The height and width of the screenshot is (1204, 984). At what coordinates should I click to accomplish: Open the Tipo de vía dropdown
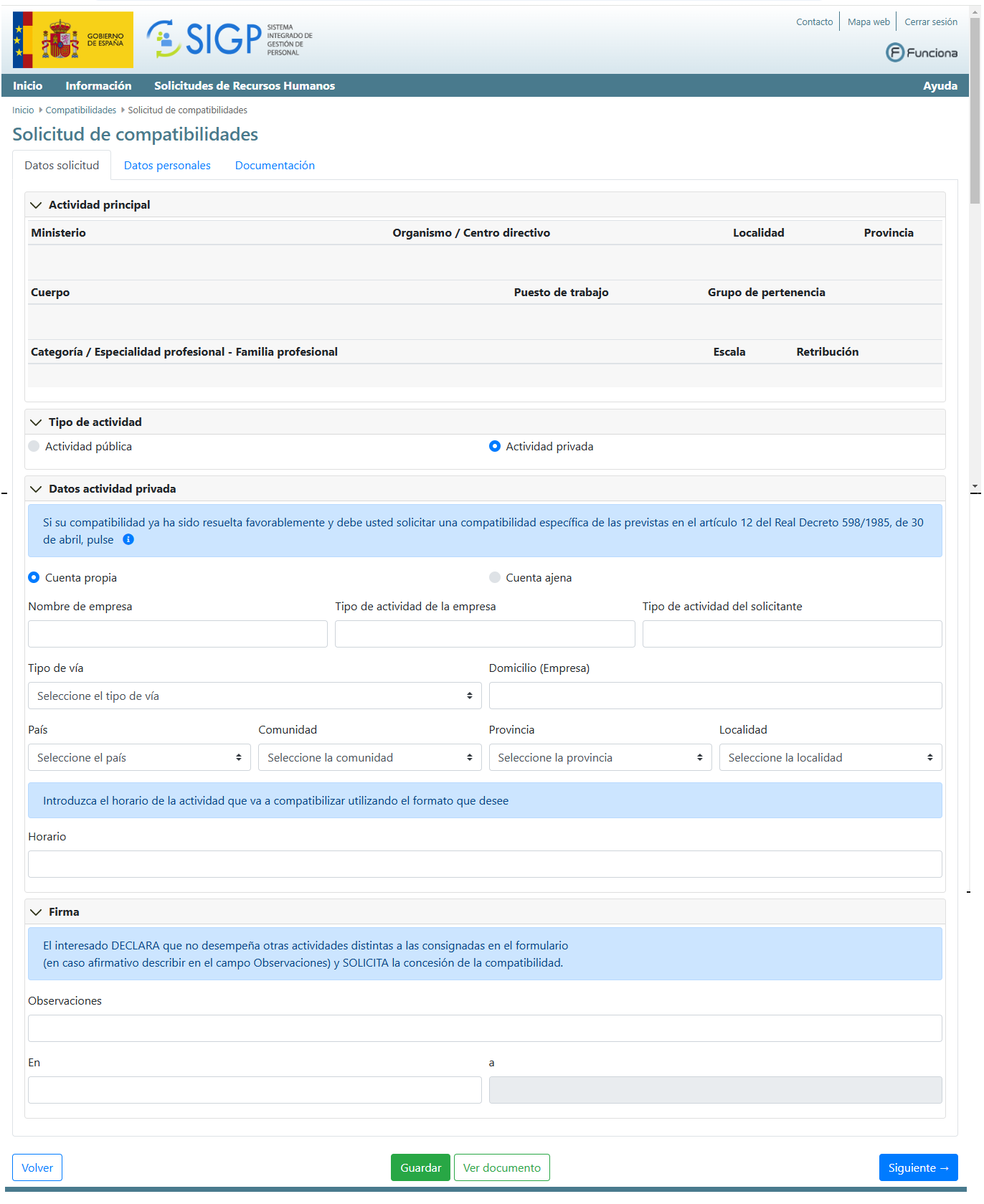tap(254, 696)
